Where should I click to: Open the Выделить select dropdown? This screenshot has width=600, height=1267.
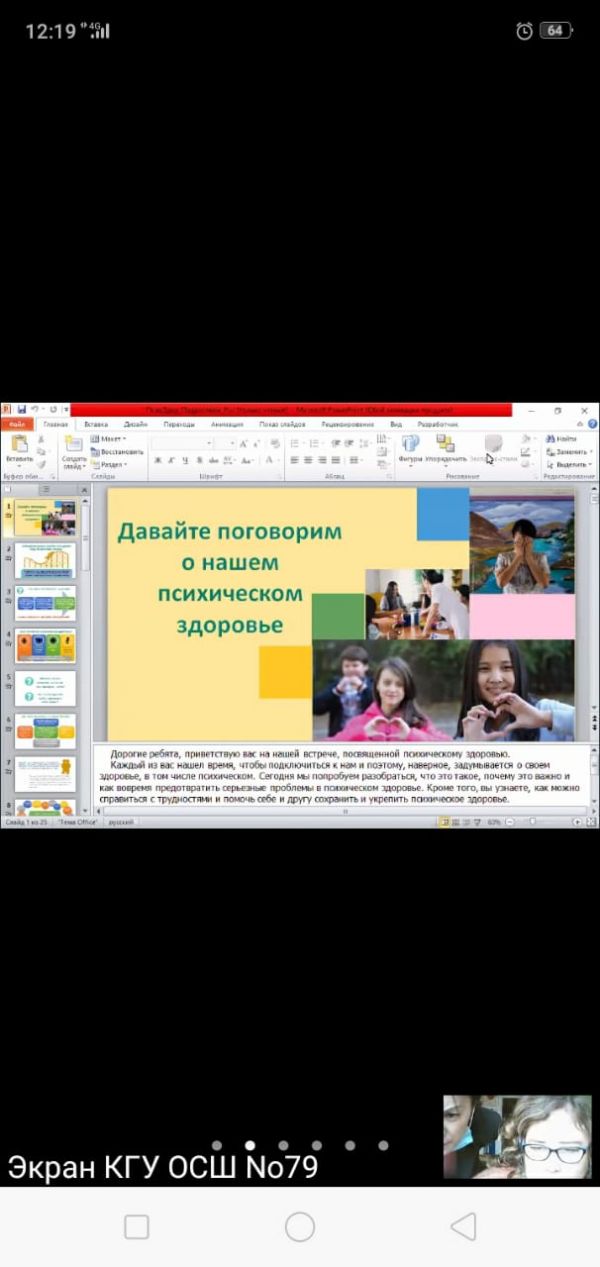571,464
